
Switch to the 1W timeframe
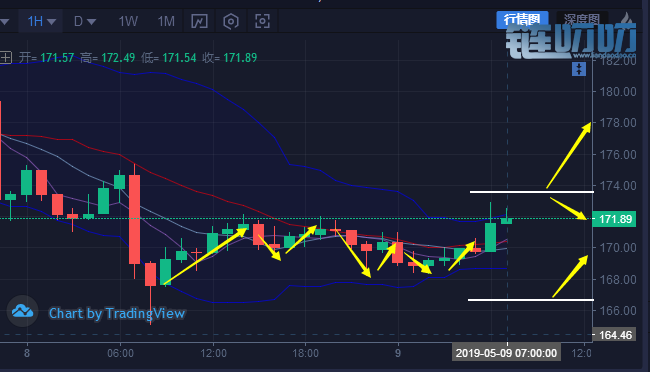click(x=128, y=21)
